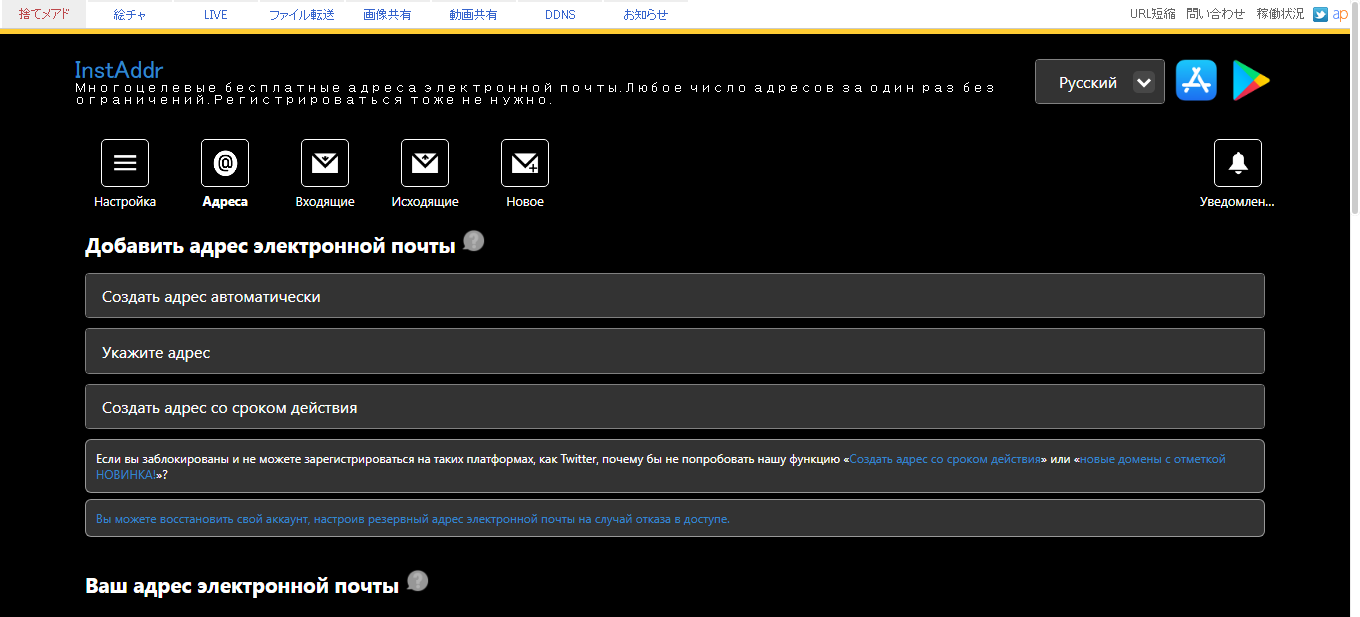Open the ファイル転送 tab
1360x617 pixels.
[302, 14]
